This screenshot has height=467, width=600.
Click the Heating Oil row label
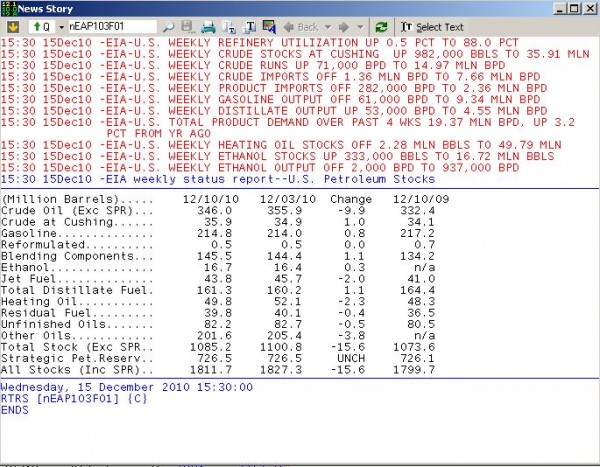pyautogui.click(x=77, y=302)
